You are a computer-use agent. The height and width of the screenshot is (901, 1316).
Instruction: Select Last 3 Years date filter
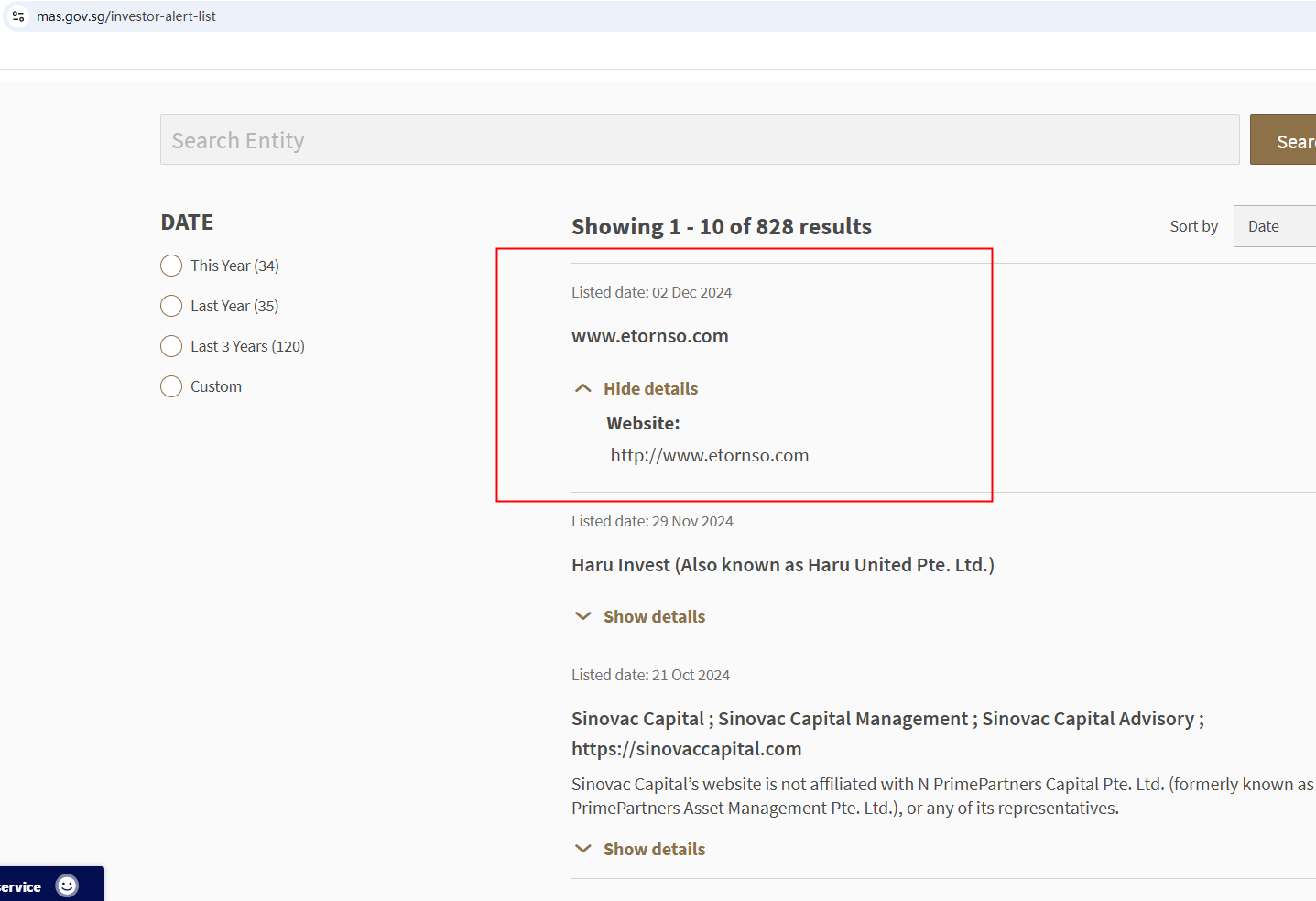click(171, 346)
